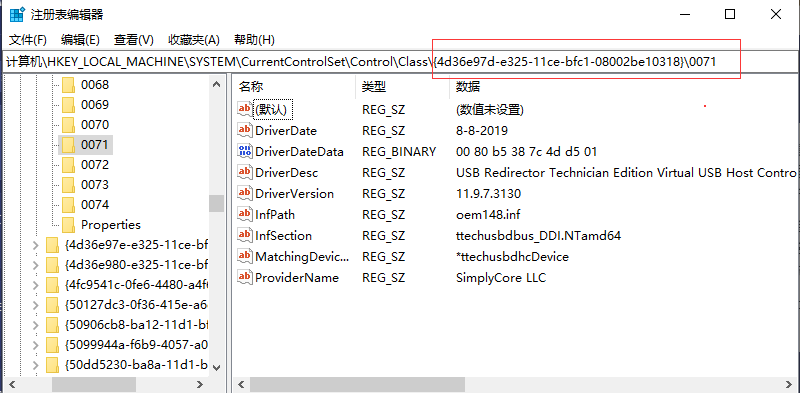800x393 pixels.
Task: Select the oem148.inf data cell
Action: [x=488, y=214]
